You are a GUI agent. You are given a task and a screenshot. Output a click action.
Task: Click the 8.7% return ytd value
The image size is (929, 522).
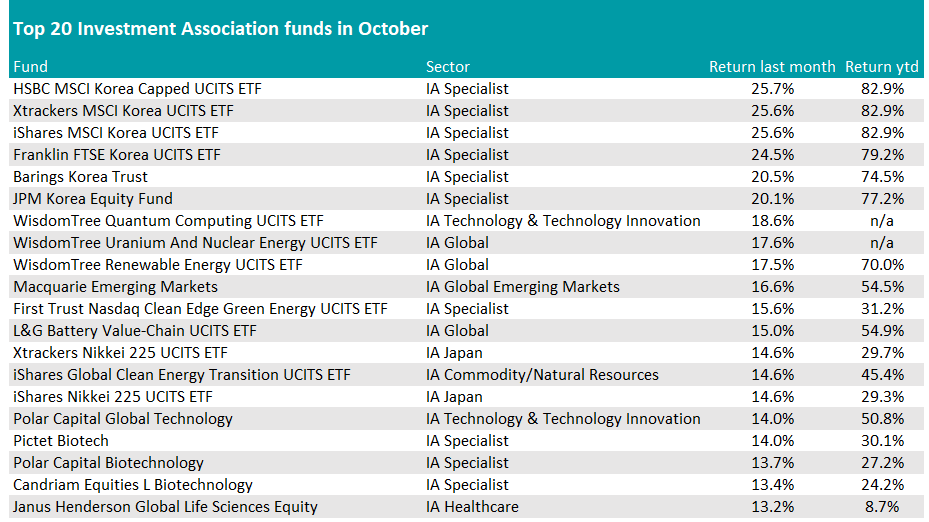click(x=884, y=507)
